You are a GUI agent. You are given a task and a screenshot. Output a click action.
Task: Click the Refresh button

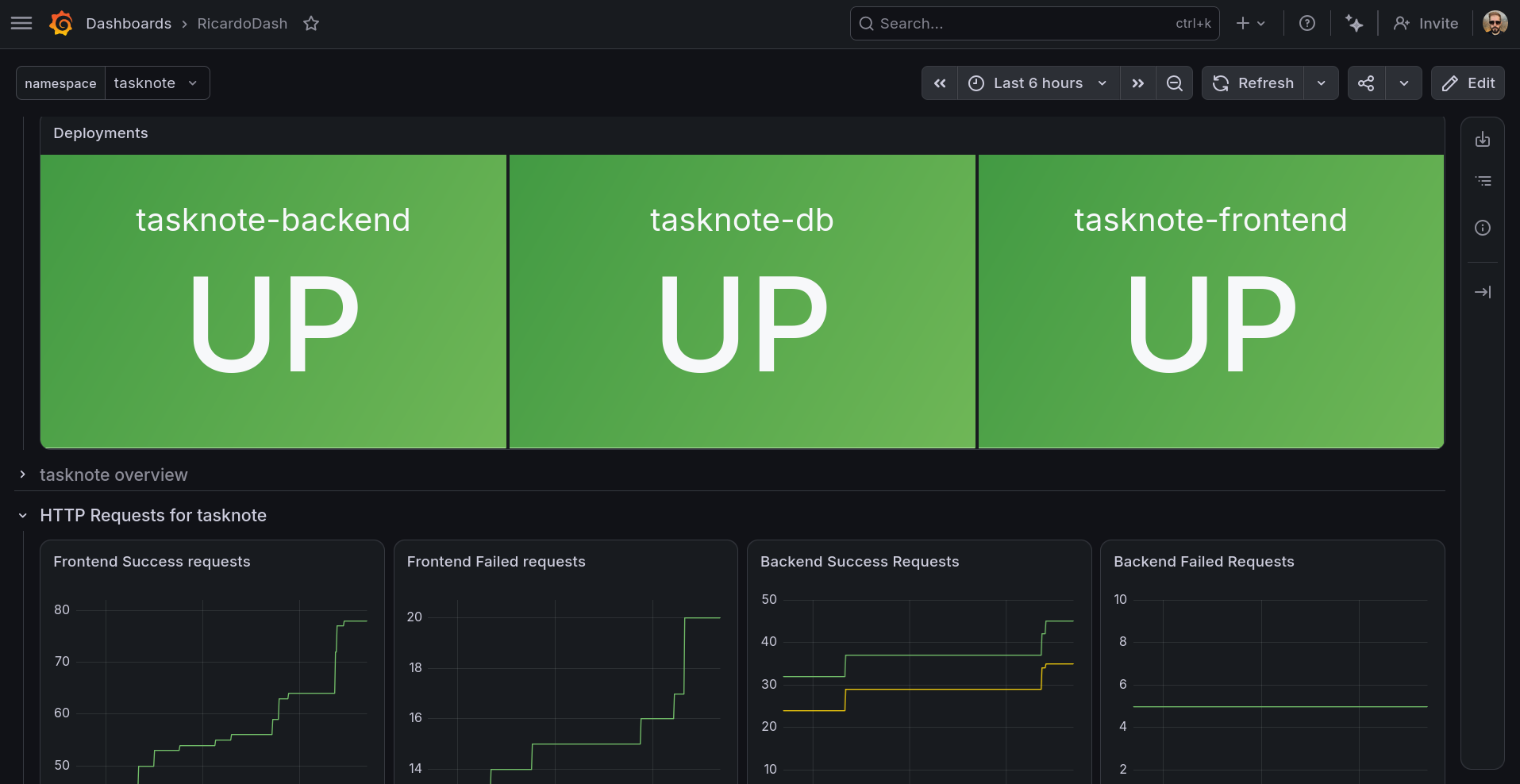[x=1253, y=83]
